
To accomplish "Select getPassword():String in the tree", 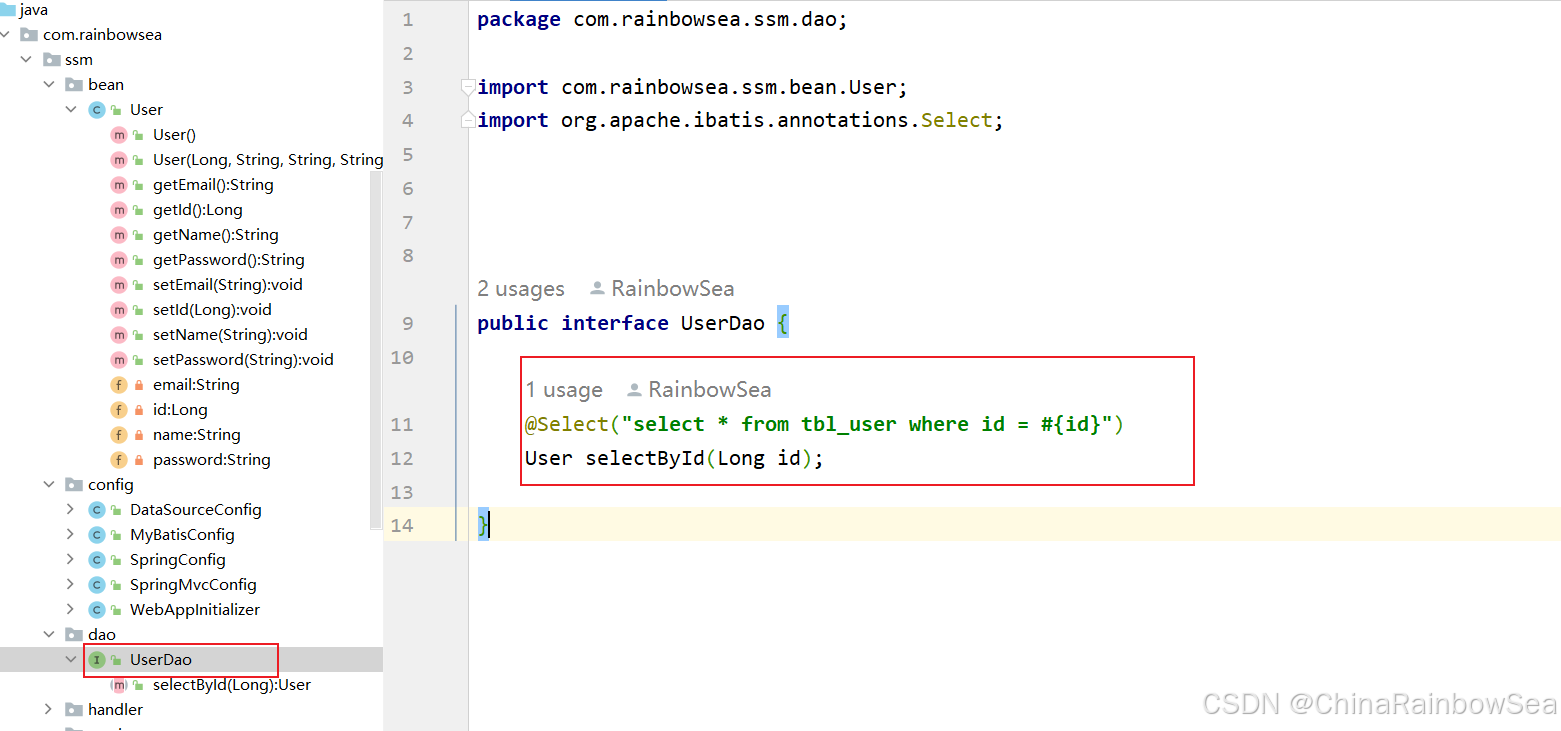I will (229, 260).
